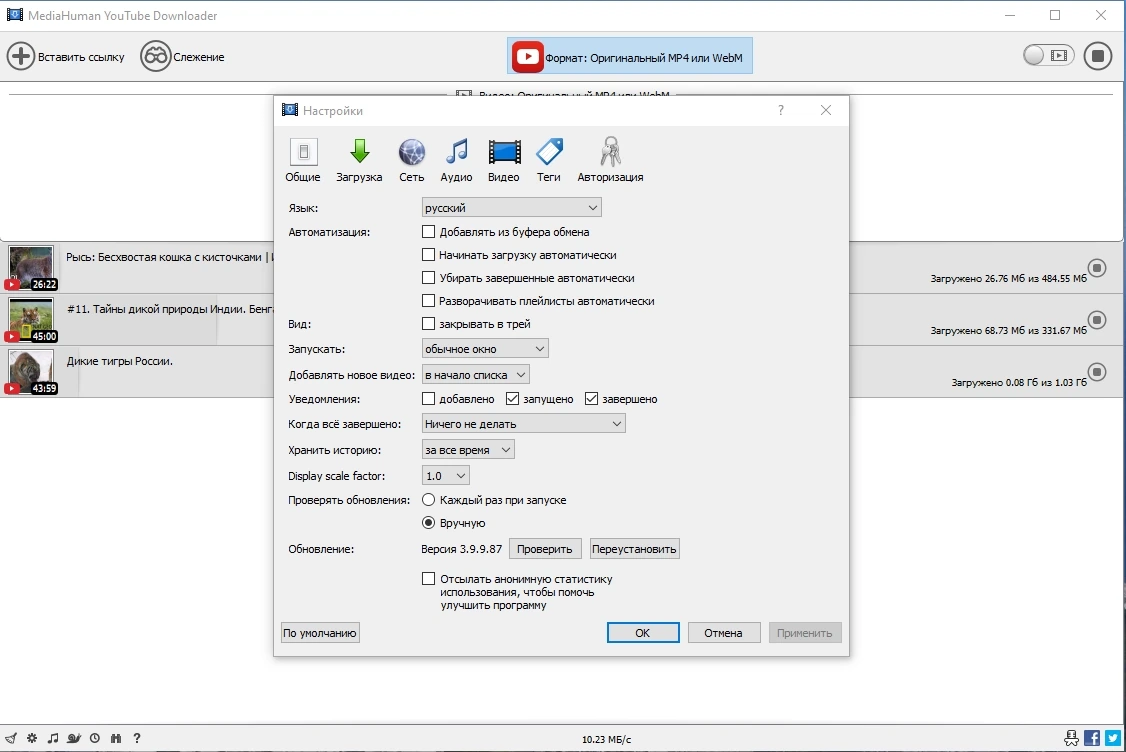
Task: Click Загружено 0.08 ГБ из 1.03 ГБ text
Action: (1019, 382)
